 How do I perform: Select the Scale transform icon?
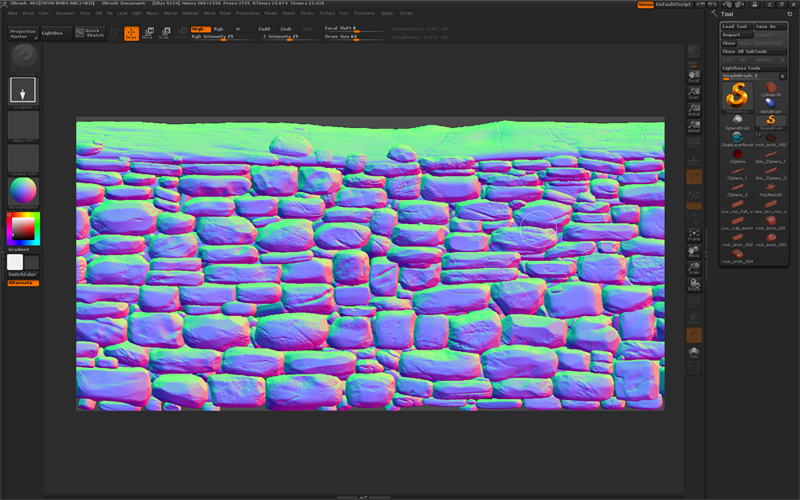(164, 33)
